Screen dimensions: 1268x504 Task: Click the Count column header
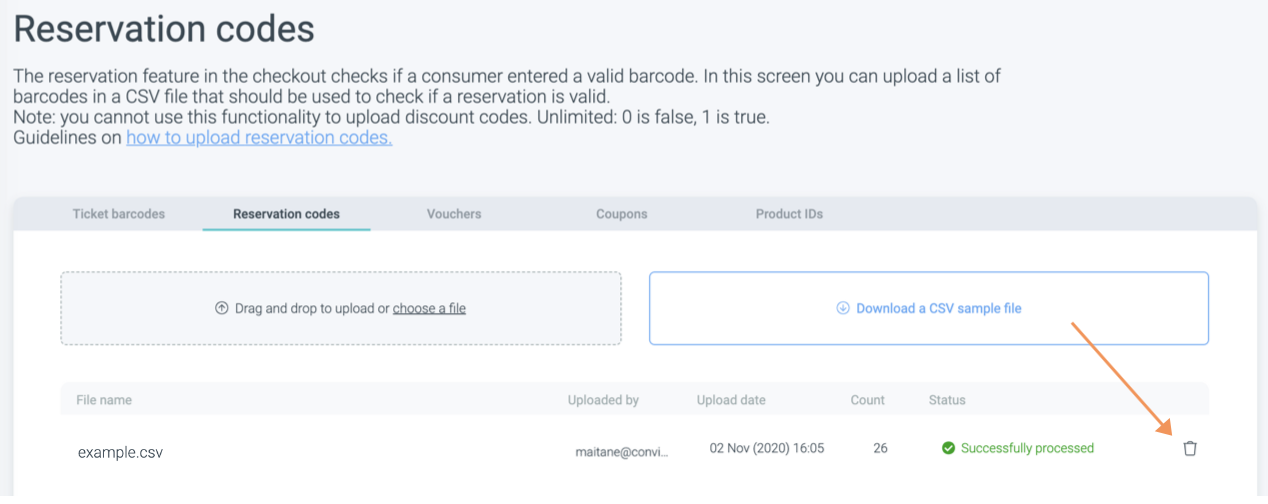867,400
